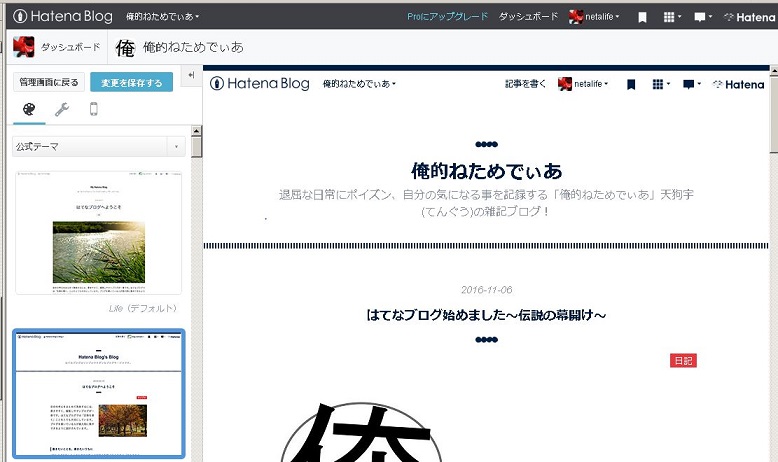Open the grid services icon in preview header
Screen dimensions: 778x462
pyautogui.click(x=661, y=84)
